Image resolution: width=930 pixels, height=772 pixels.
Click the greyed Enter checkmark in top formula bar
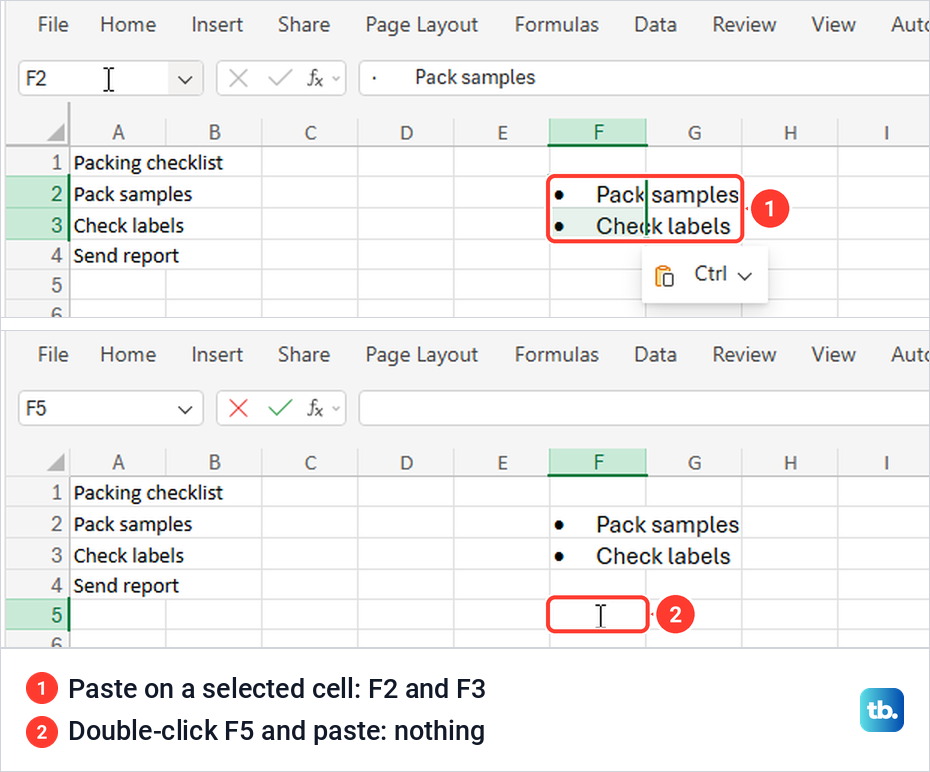[x=279, y=78]
